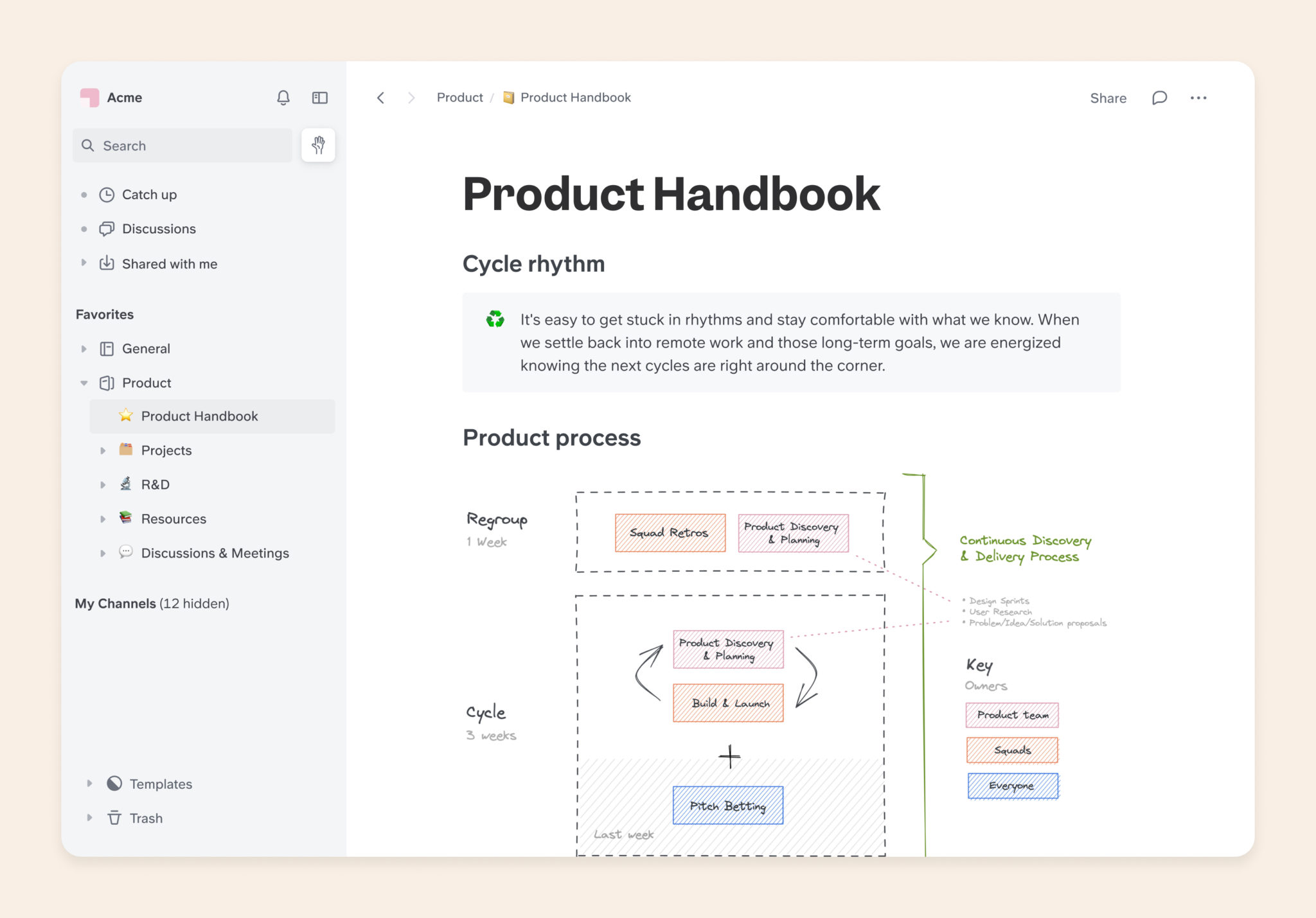Click the Share button

[x=1108, y=97]
